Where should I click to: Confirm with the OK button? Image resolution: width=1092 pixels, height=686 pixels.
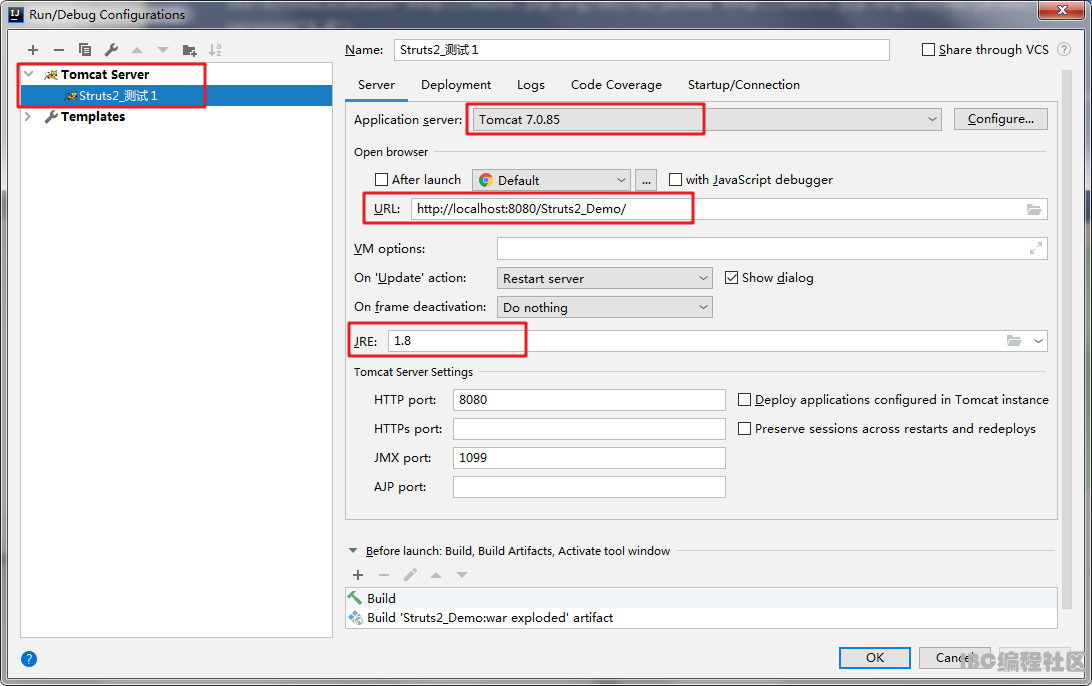(875, 657)
